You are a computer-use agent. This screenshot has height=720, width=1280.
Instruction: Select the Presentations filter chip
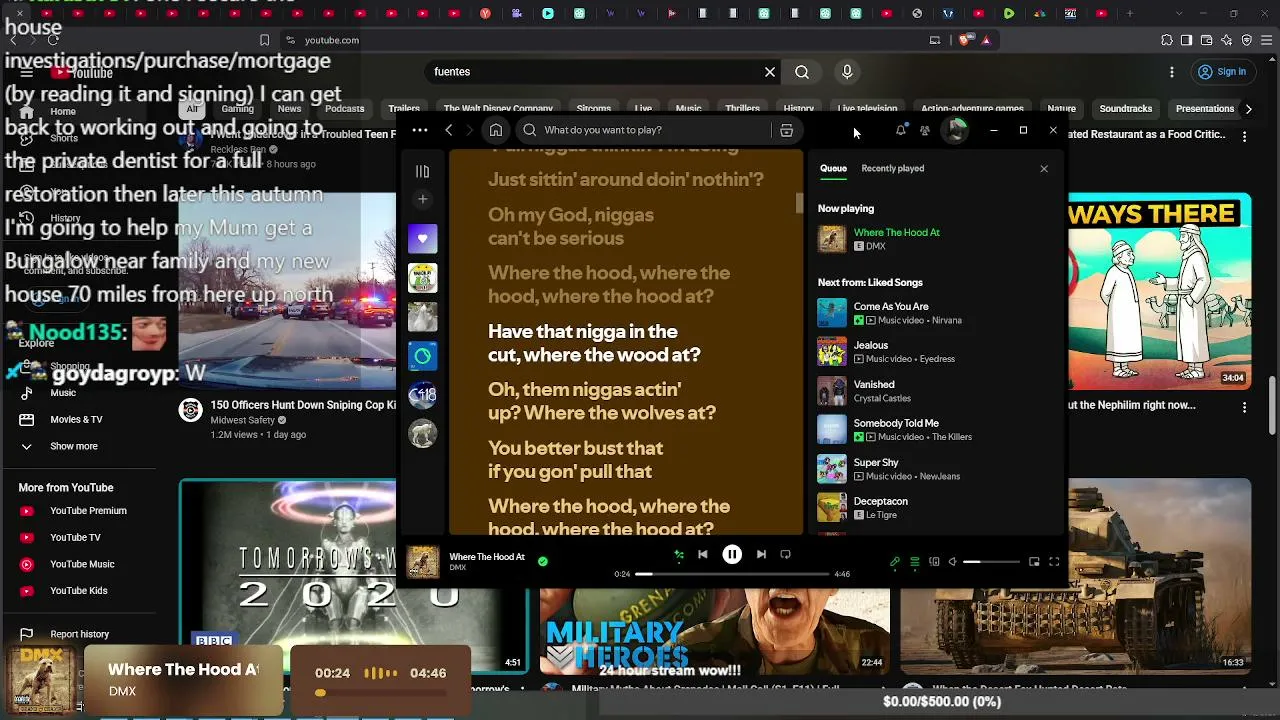(x=1205, y=109)
